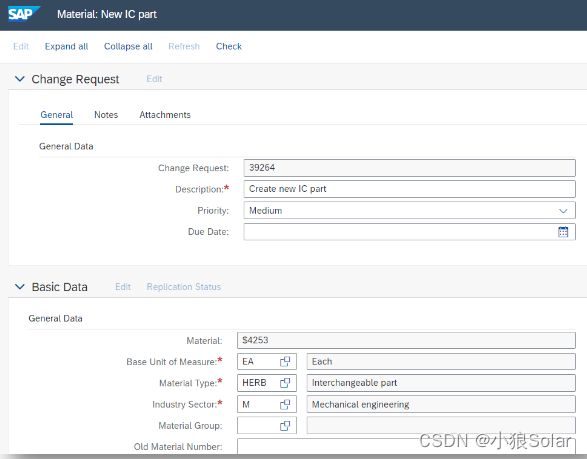The height and width of the screenshot is (459, 587).
Task: Click Collapse all in the toolbar
Action: point(128,46)
